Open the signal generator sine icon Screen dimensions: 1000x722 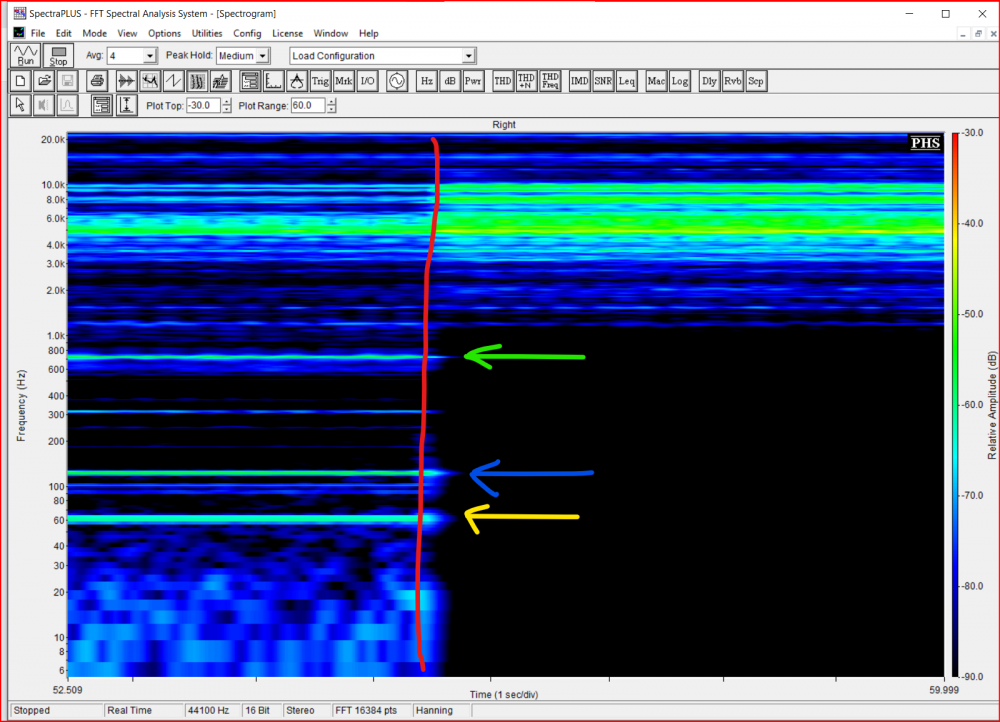click(397, 81)
